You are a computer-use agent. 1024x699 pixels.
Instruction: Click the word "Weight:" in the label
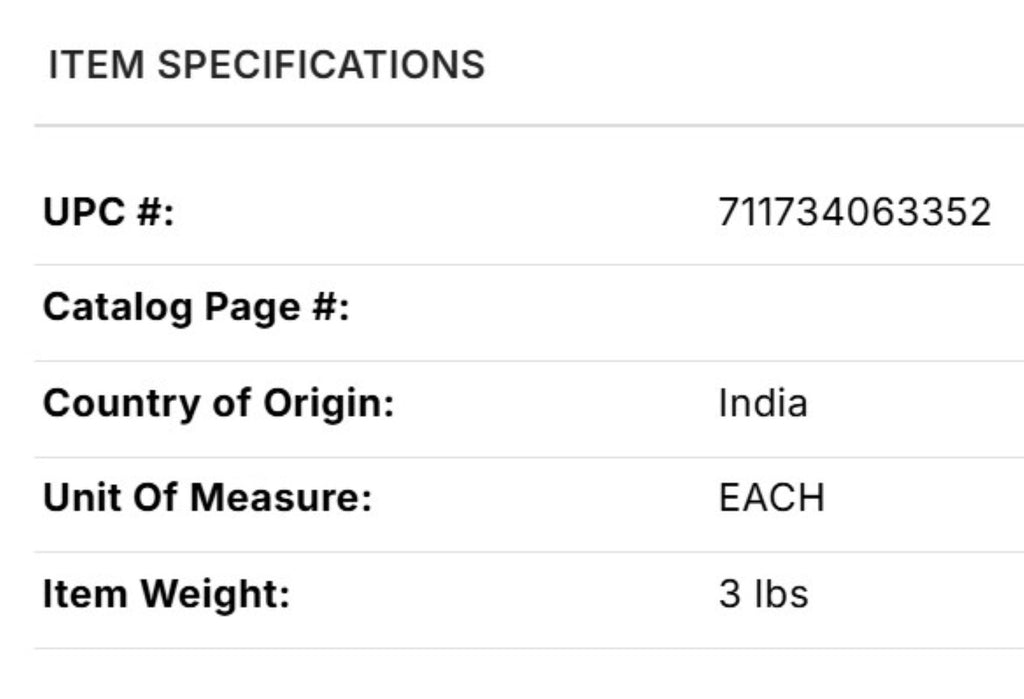pyautogui.click(x=214, y=594)
